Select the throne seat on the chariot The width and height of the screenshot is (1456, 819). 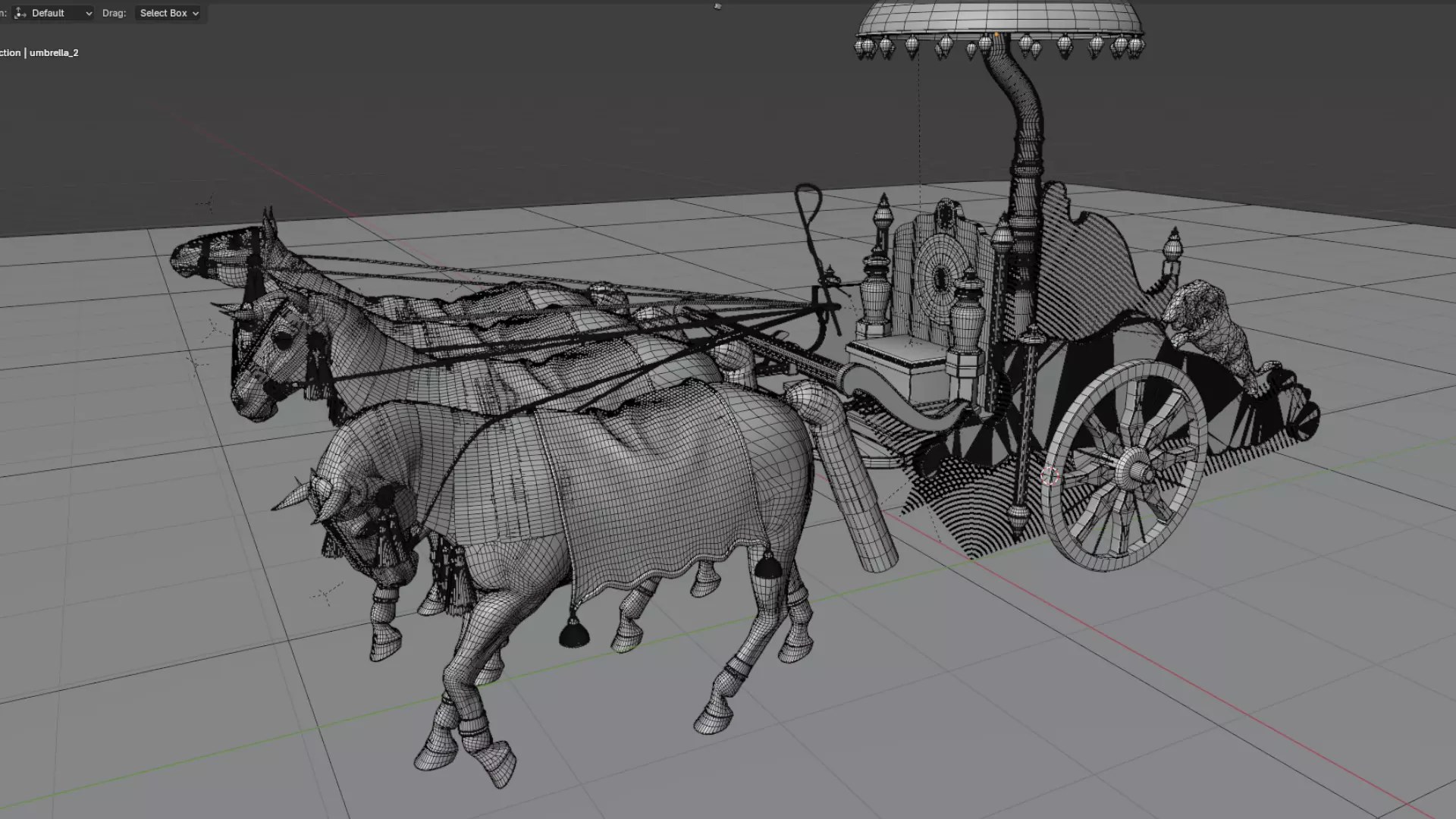pos(902,369)
